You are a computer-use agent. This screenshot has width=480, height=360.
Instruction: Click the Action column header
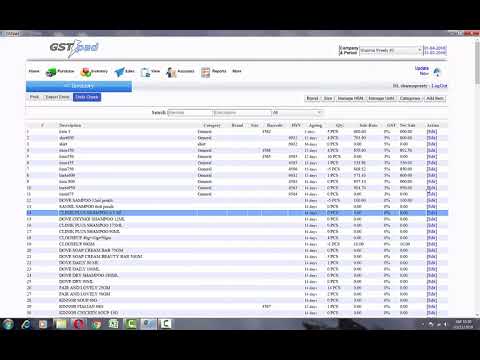[433, 125]
